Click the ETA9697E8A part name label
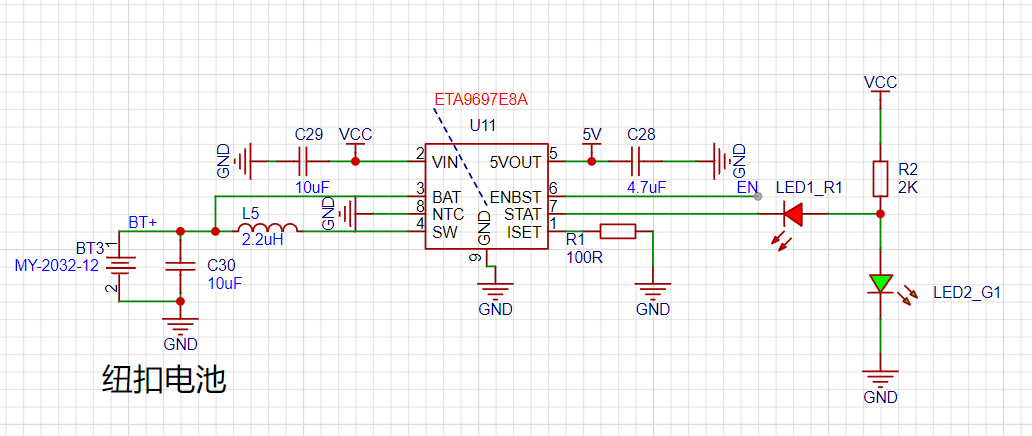The height and width of the screenshot is (436, 1032). tap(480, 100)
